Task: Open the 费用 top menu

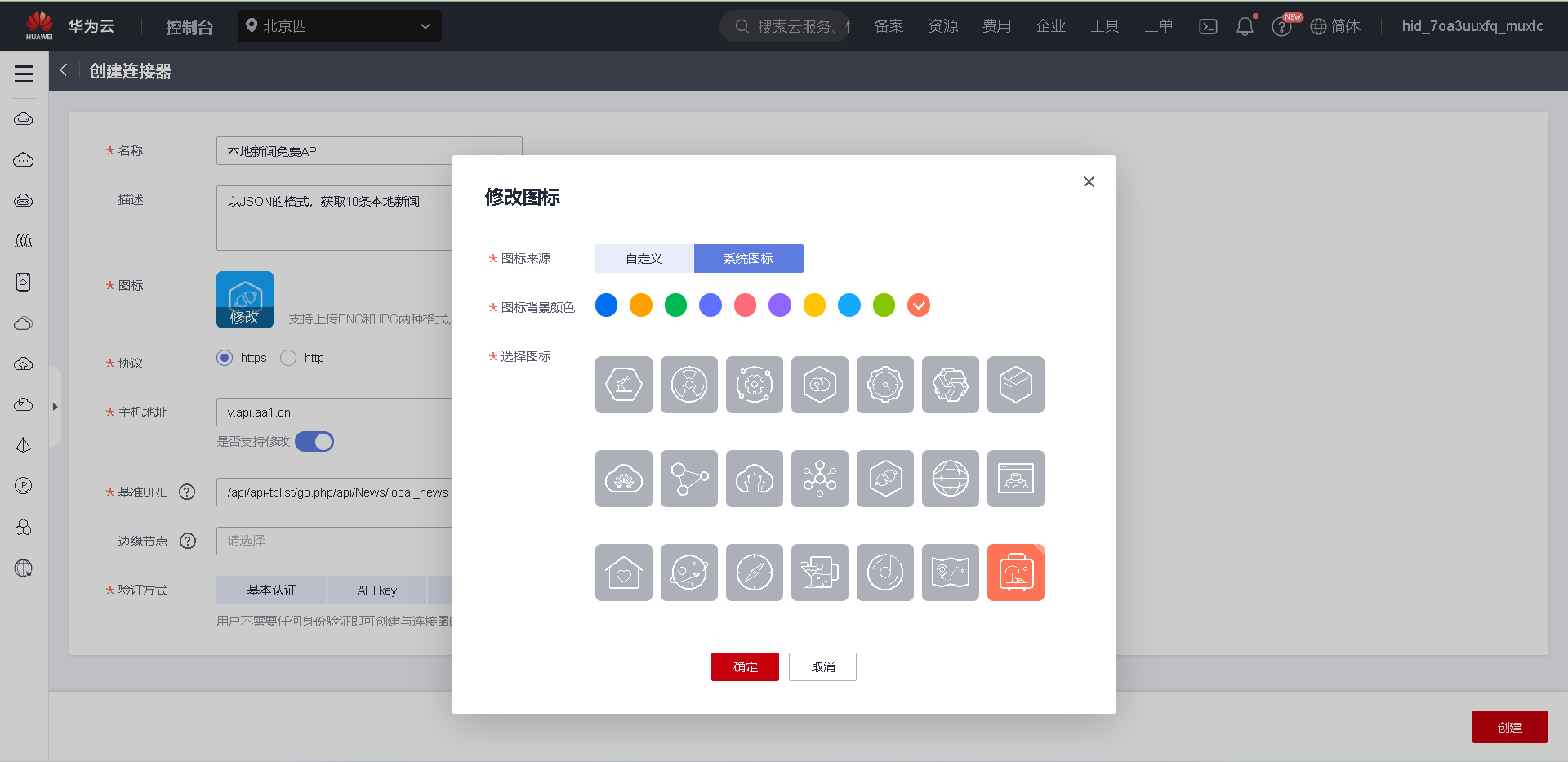Action: 996,26
